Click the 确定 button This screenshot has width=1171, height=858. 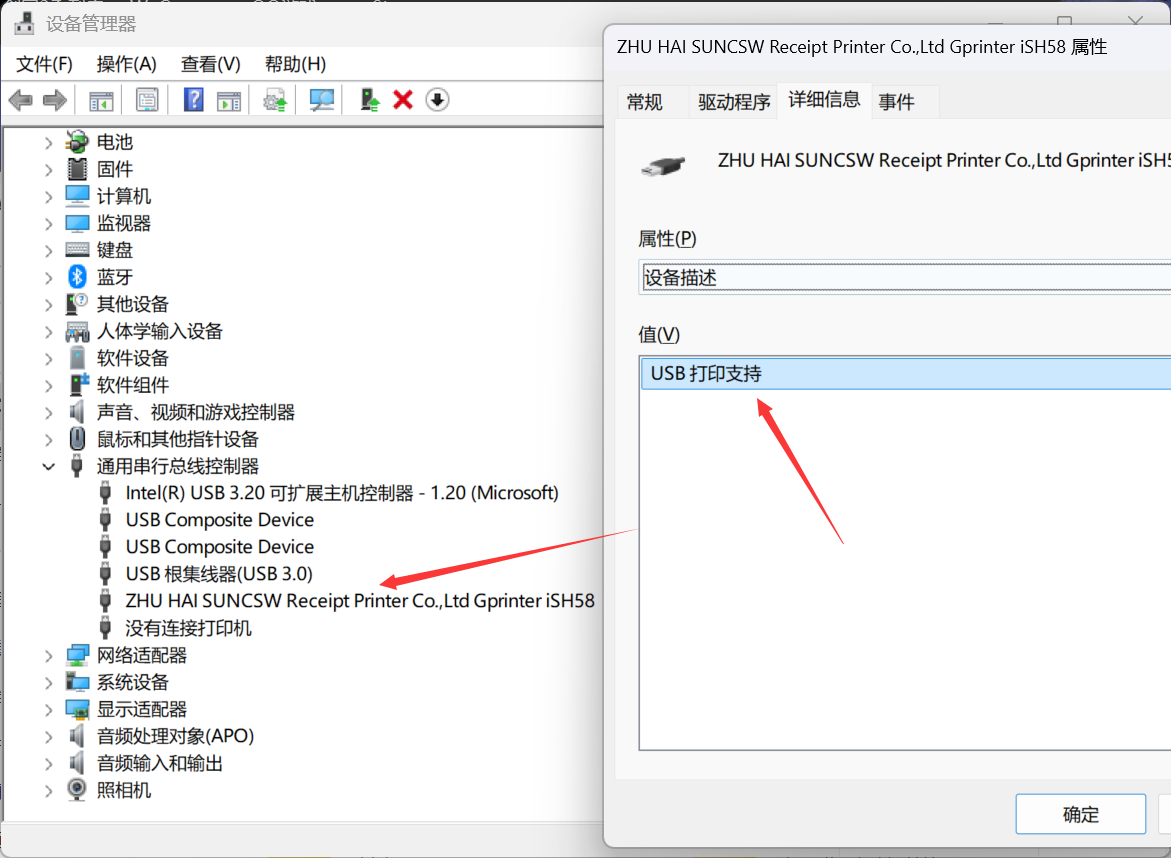(1080, 814)
